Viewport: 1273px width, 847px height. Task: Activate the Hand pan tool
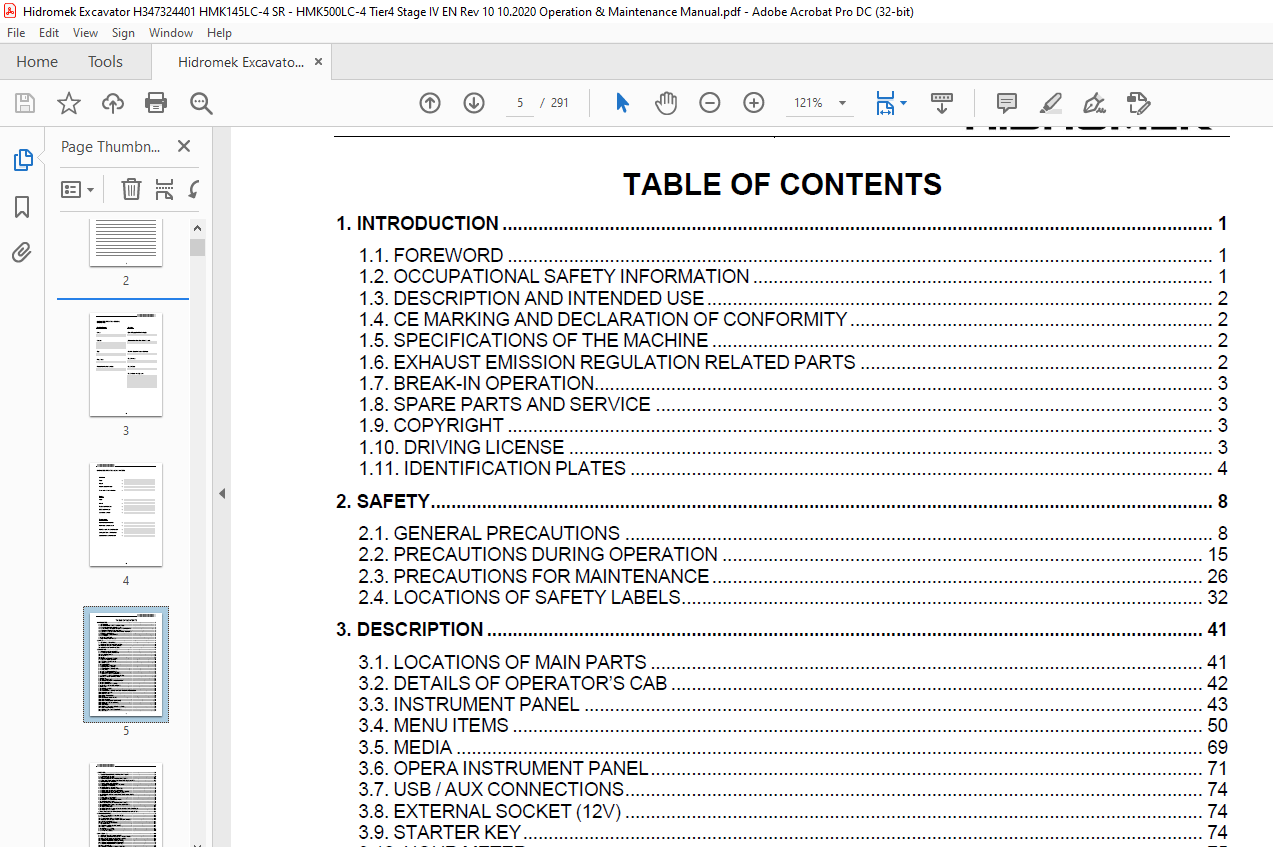666,103
